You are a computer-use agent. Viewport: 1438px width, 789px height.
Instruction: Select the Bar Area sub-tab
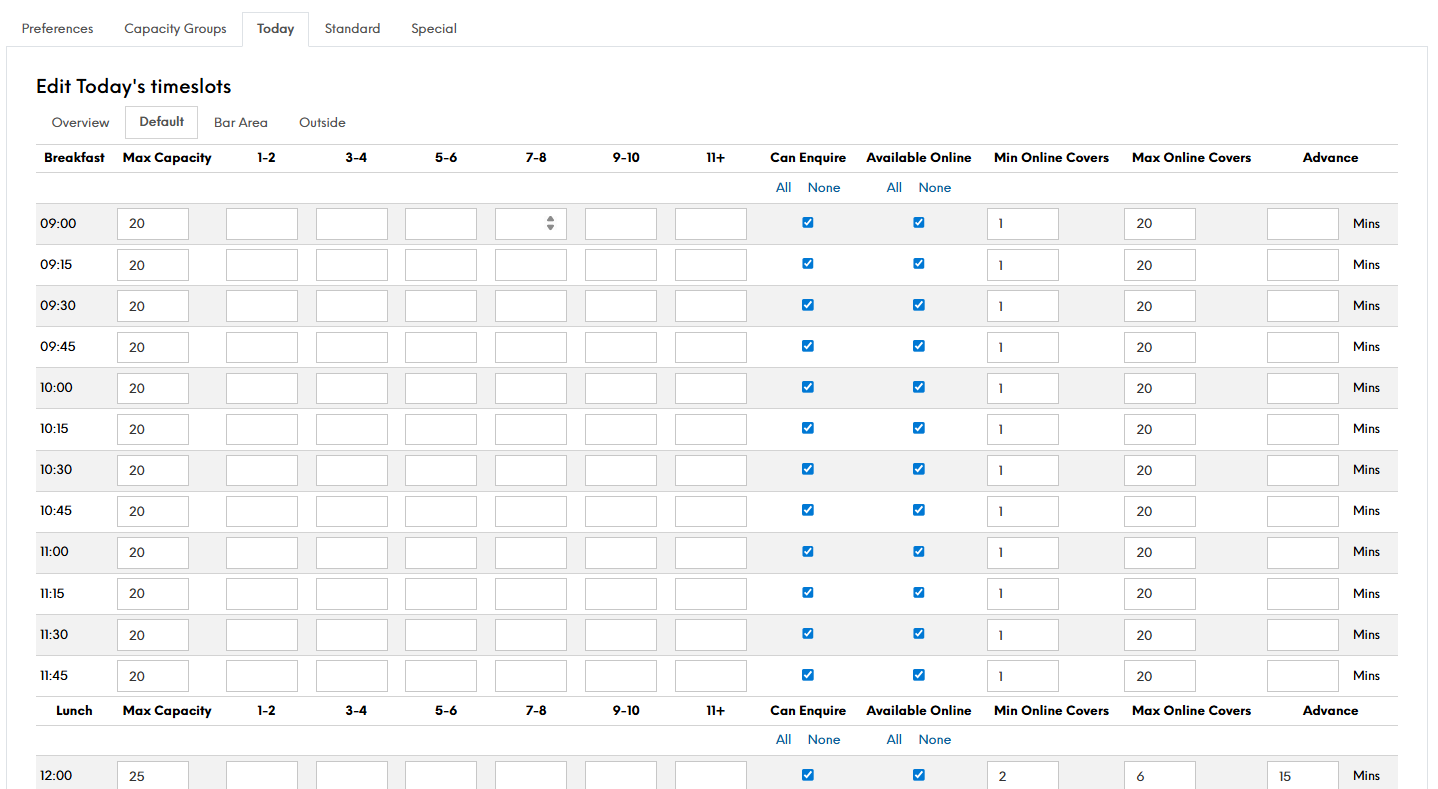pos(241,123)
